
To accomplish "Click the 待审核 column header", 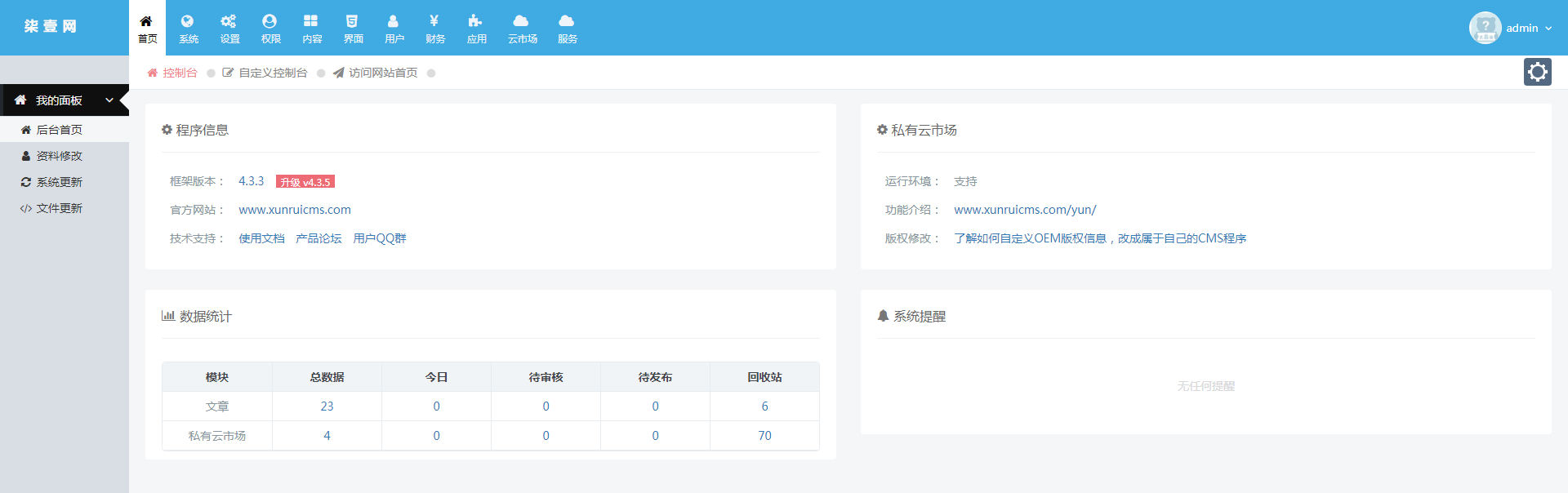I will click(546, 377).
